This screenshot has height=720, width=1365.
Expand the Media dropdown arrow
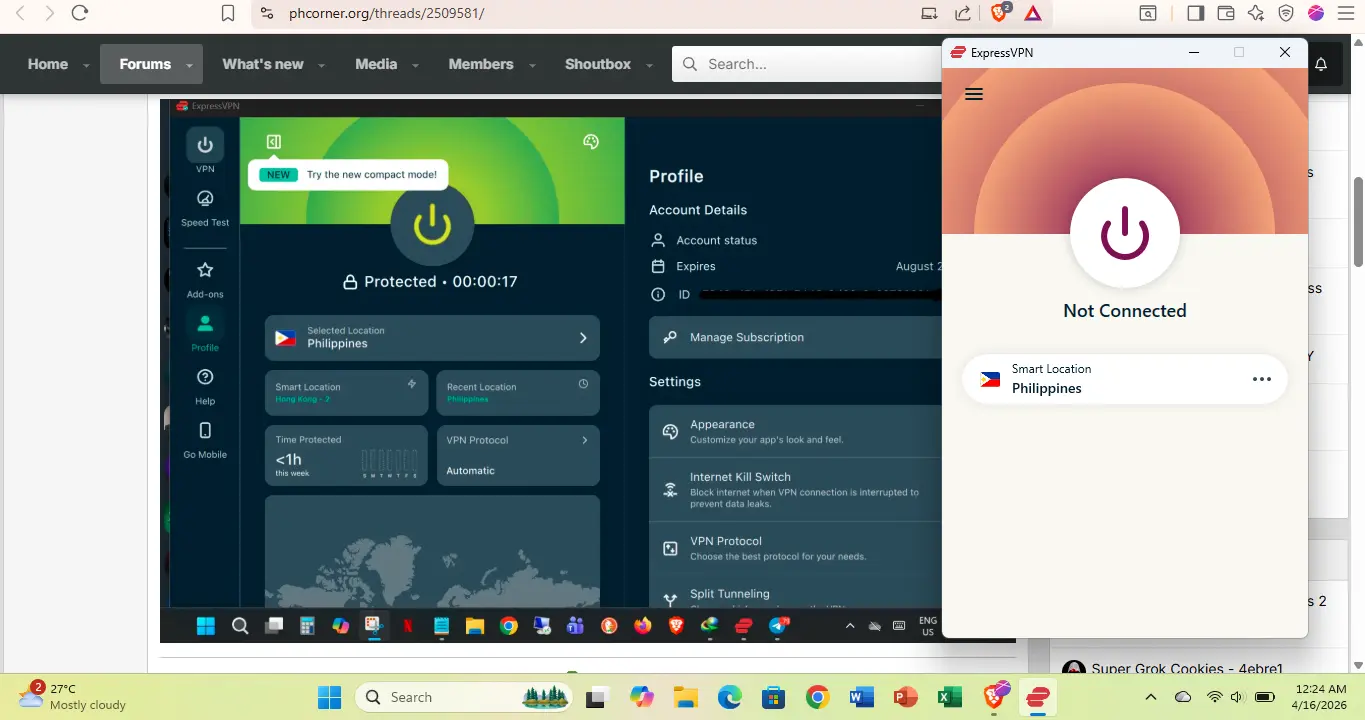[415, 66]
